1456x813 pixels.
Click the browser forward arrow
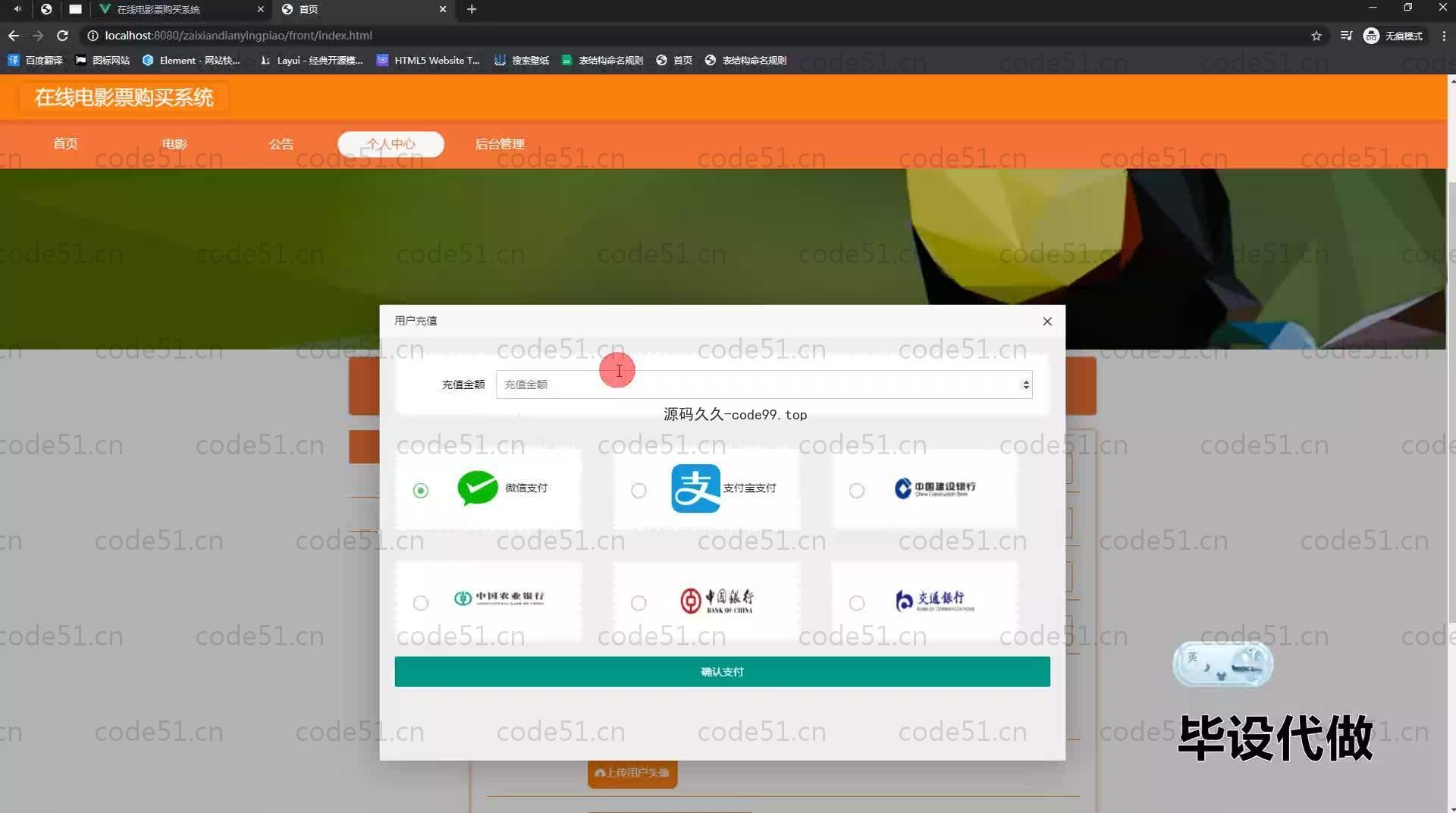[x=38, y=36]
